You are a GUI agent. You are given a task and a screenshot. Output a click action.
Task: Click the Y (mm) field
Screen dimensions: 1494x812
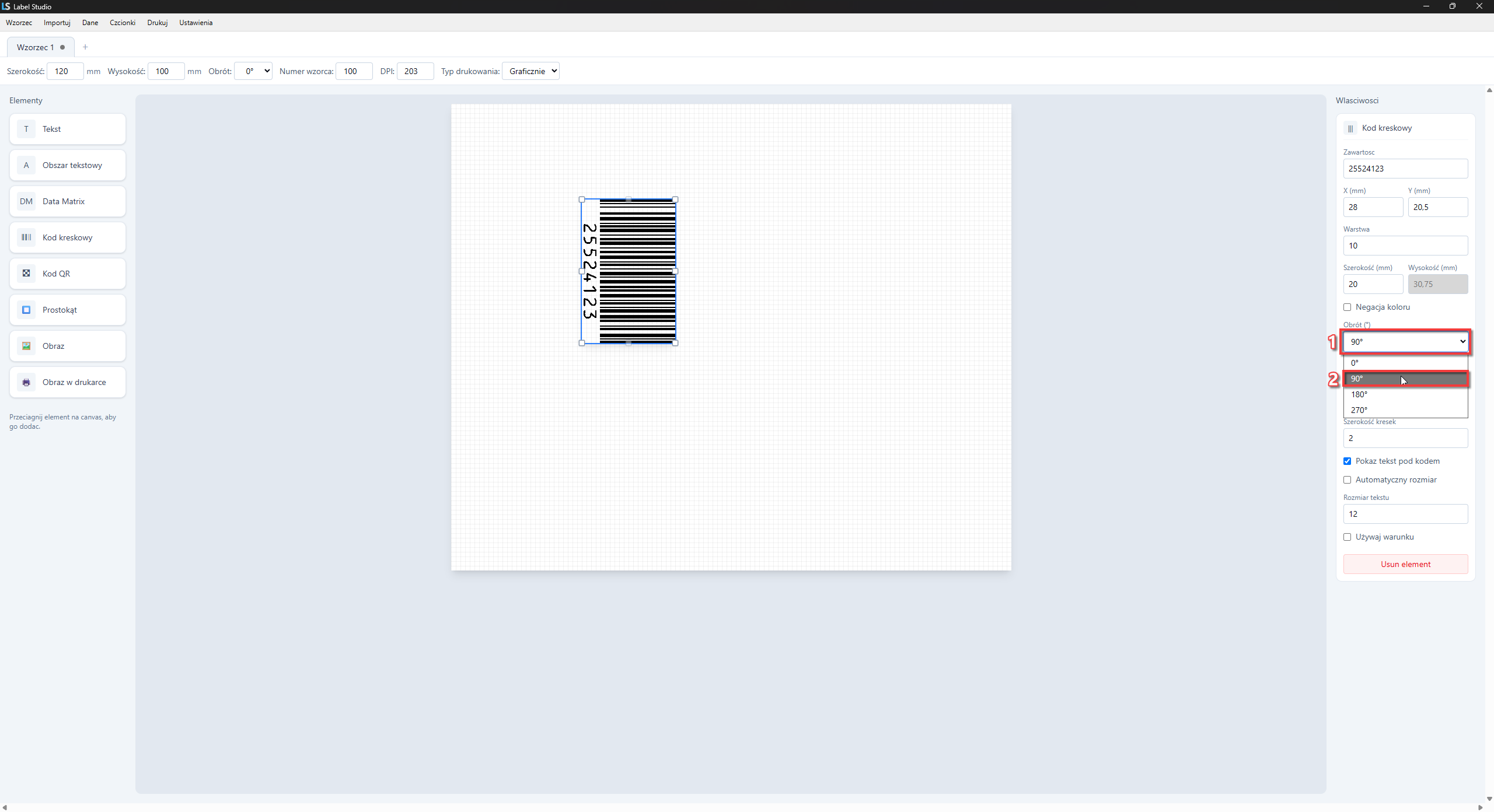pos(1438,207)
